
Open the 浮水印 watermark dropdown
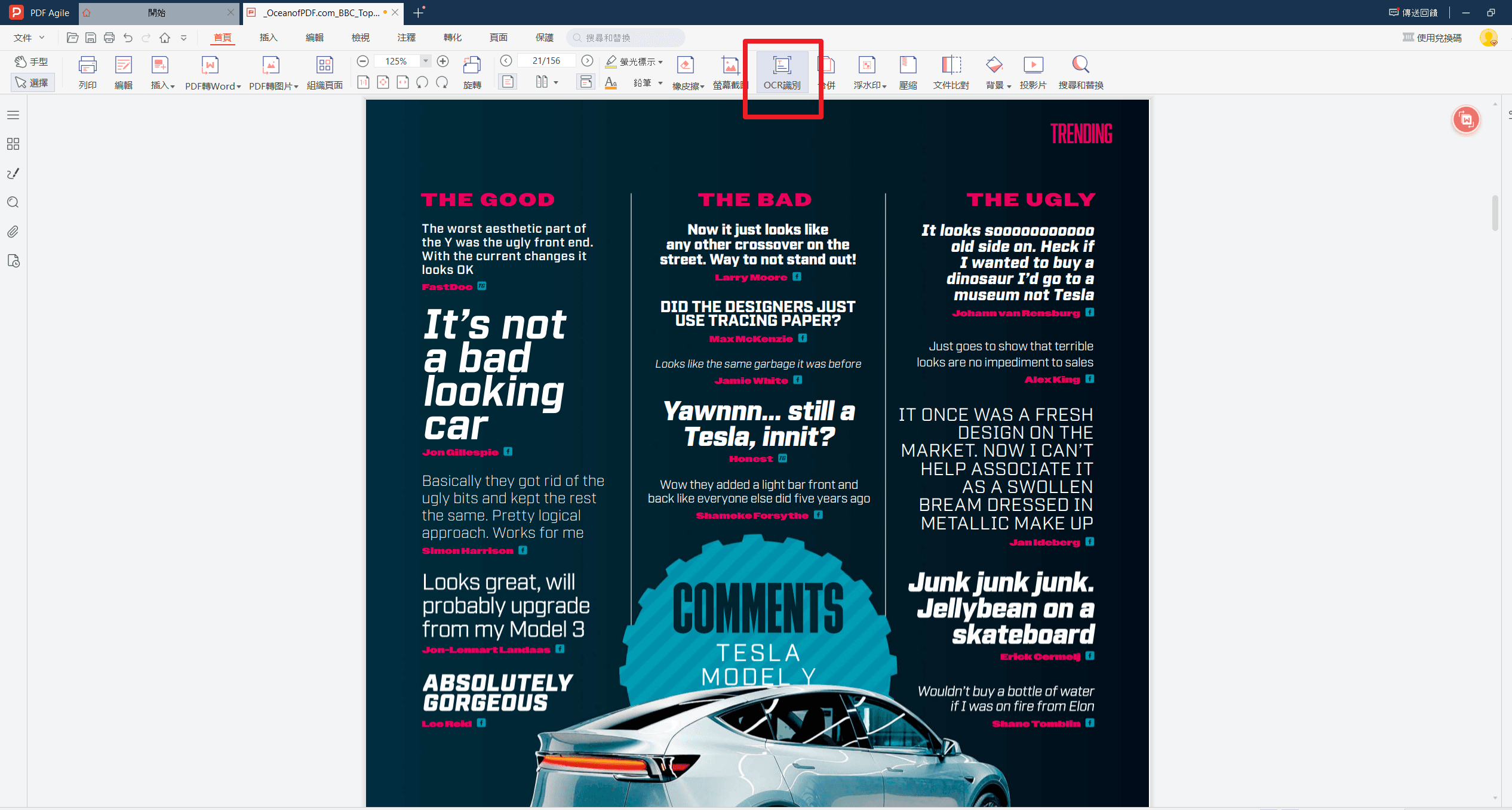[869, 73]
